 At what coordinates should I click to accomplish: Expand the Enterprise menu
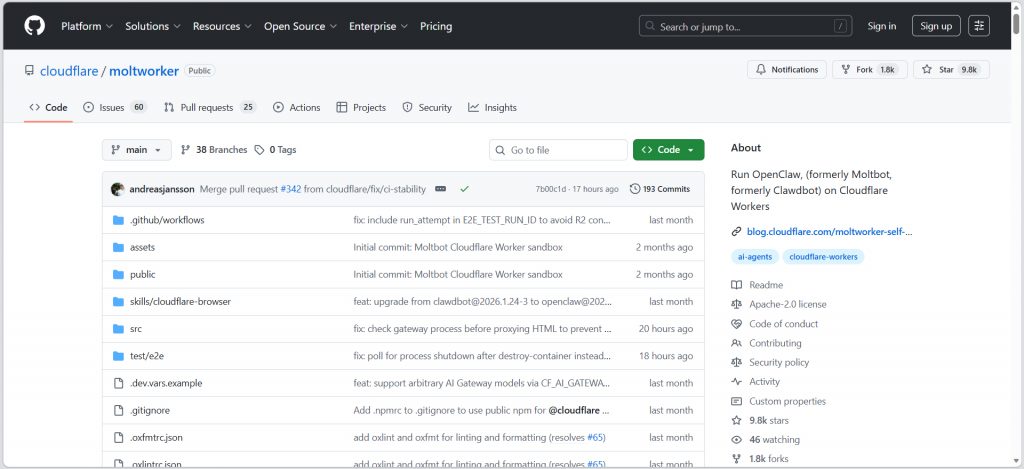pos(378,26)
